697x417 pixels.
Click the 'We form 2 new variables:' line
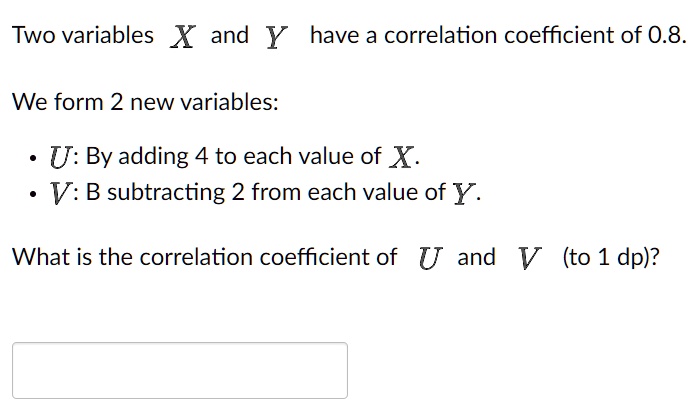tap(145, 102)
